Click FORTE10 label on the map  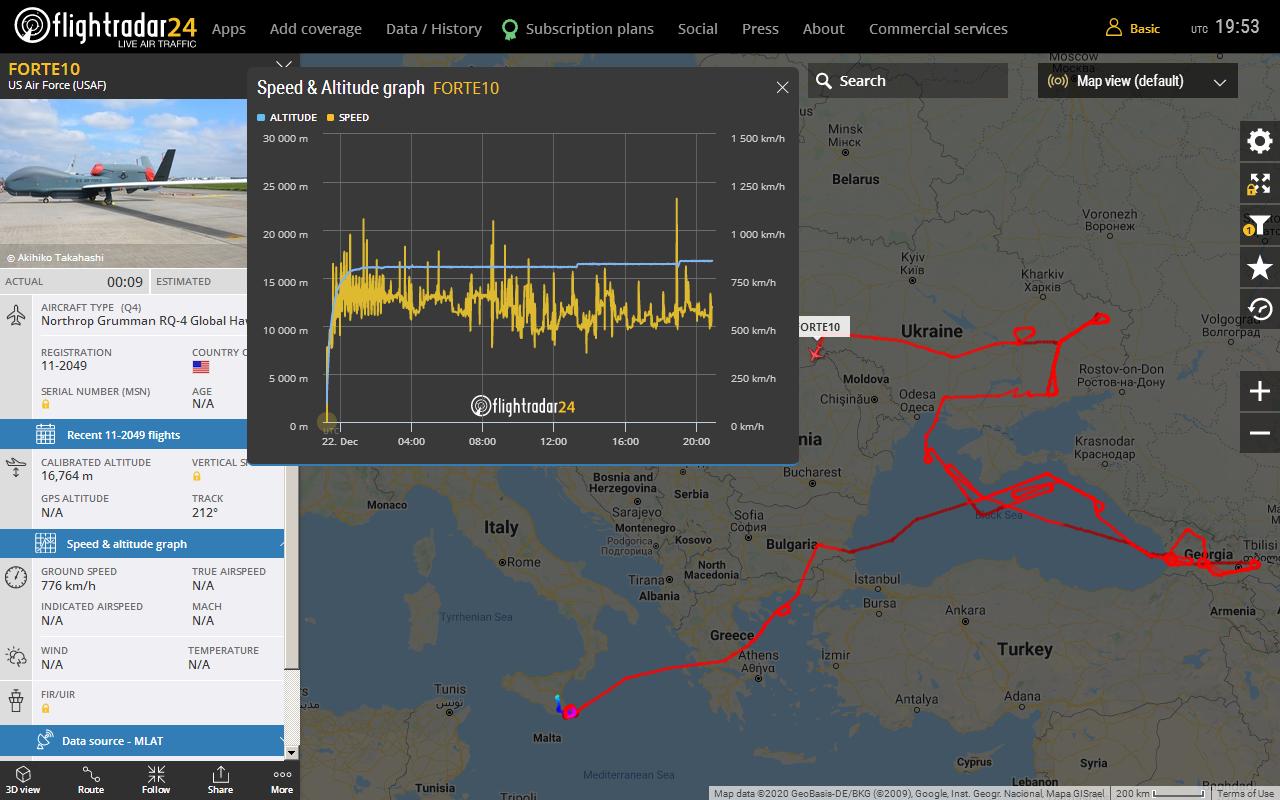click(823, 327)
